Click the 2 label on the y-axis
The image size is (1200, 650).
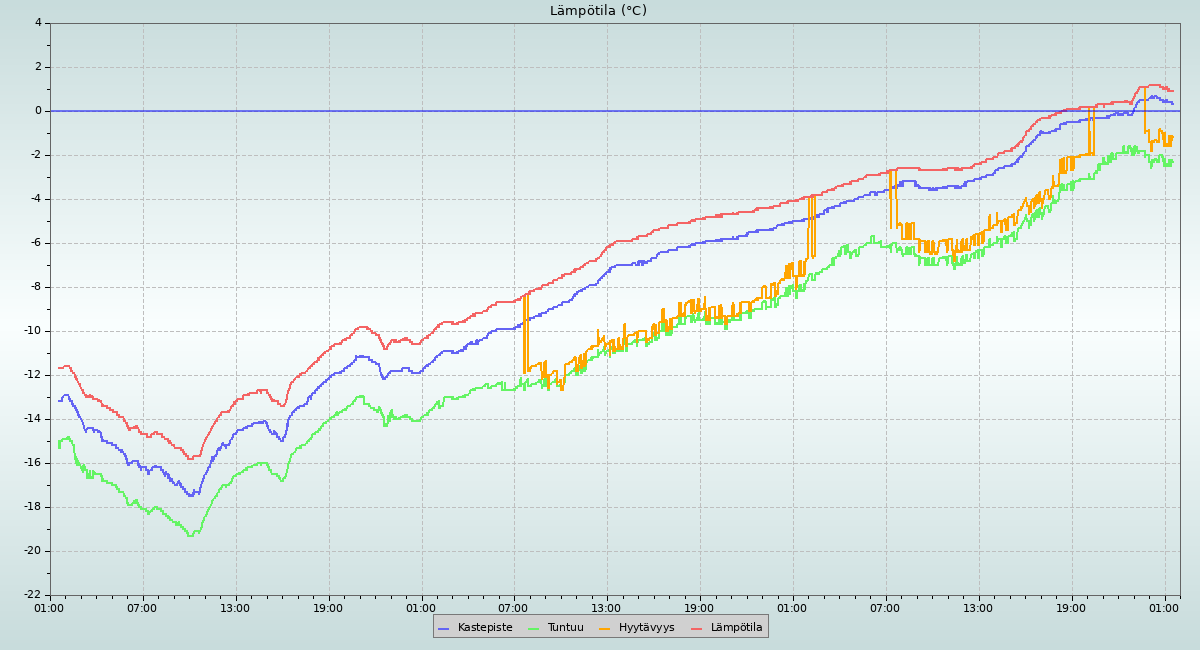(38, 67)
